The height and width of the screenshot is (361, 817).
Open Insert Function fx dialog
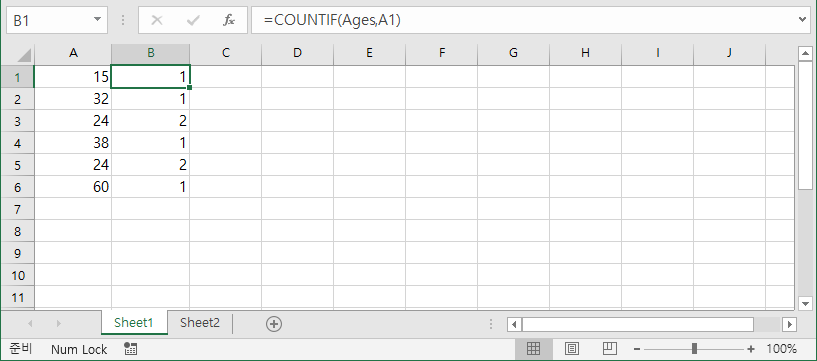(x=229, y=20)
